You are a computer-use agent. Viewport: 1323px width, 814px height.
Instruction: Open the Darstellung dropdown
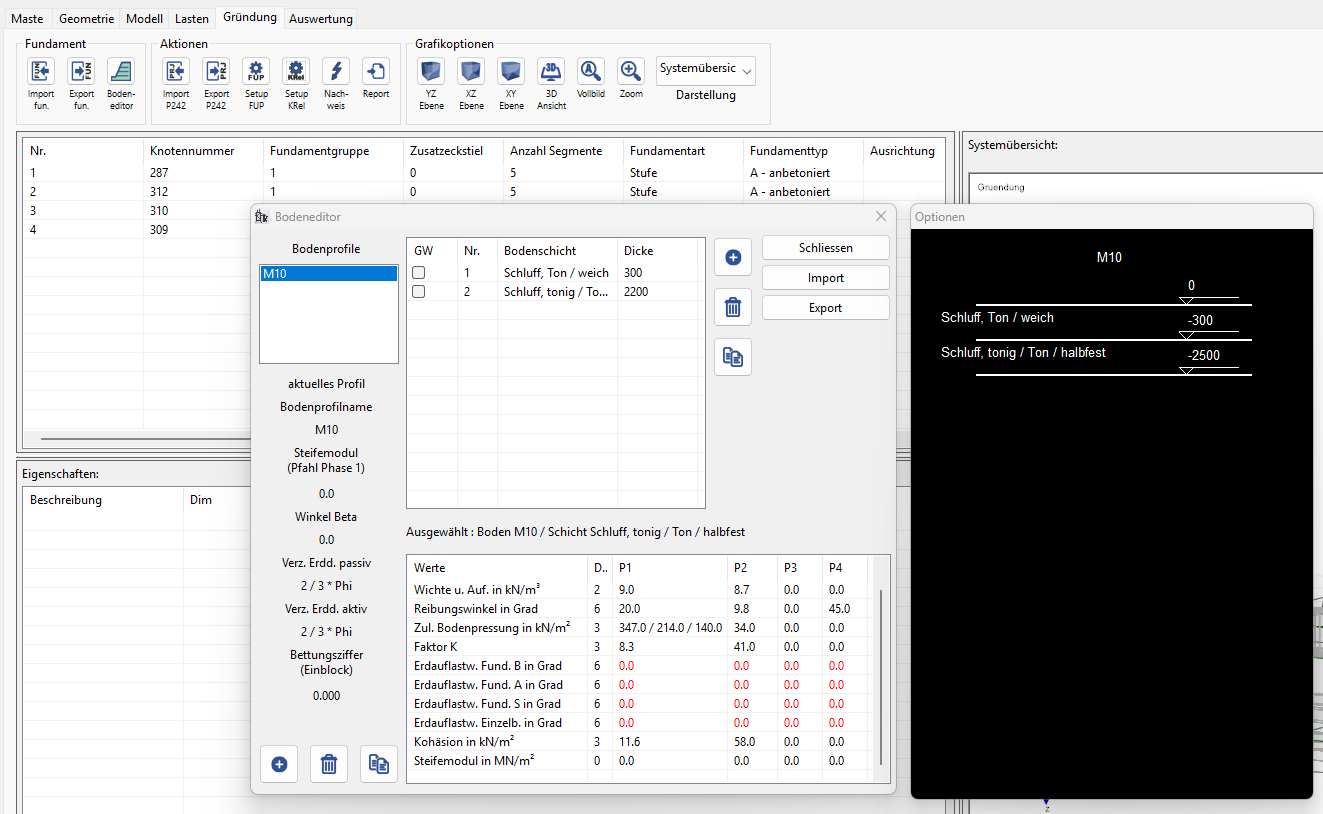(x=706, y=69)
